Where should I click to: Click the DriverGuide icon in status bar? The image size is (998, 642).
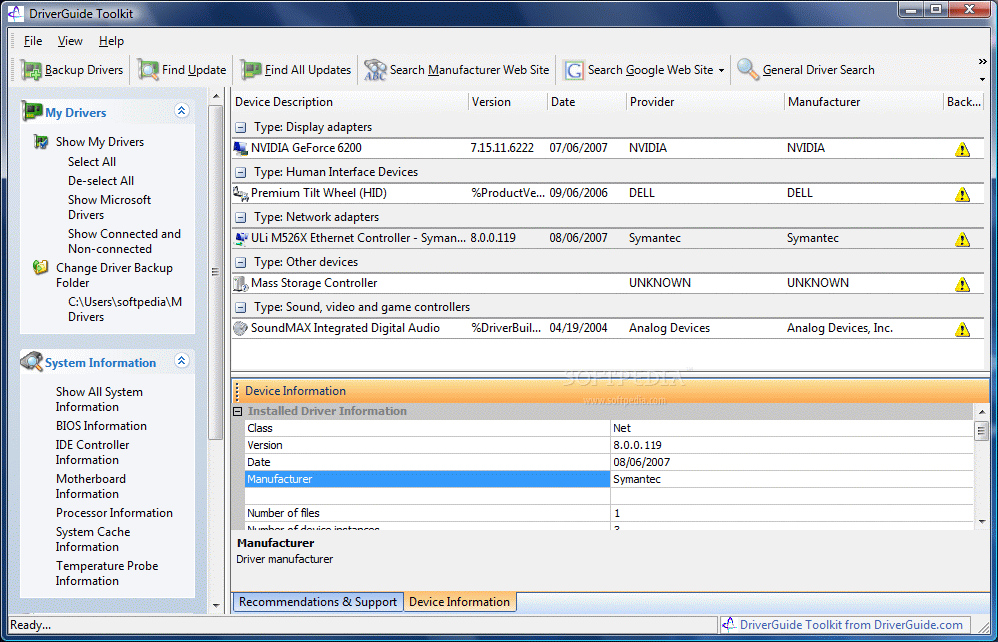point(729,625)
